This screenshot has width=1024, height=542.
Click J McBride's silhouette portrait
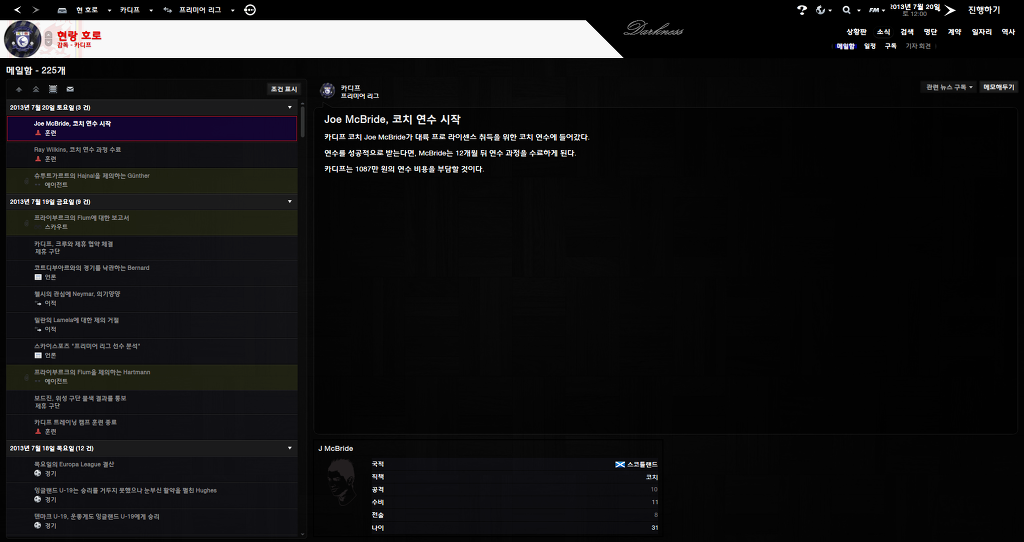pos(340,482)
